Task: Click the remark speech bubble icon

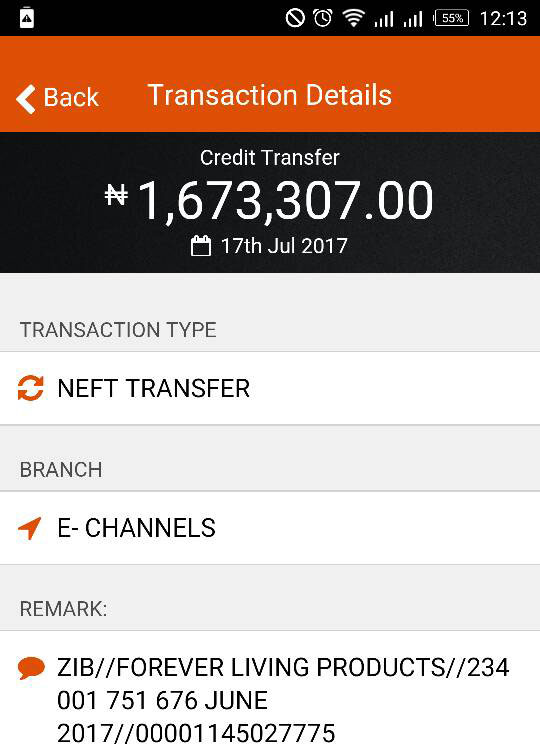Action: click(31, 668)
